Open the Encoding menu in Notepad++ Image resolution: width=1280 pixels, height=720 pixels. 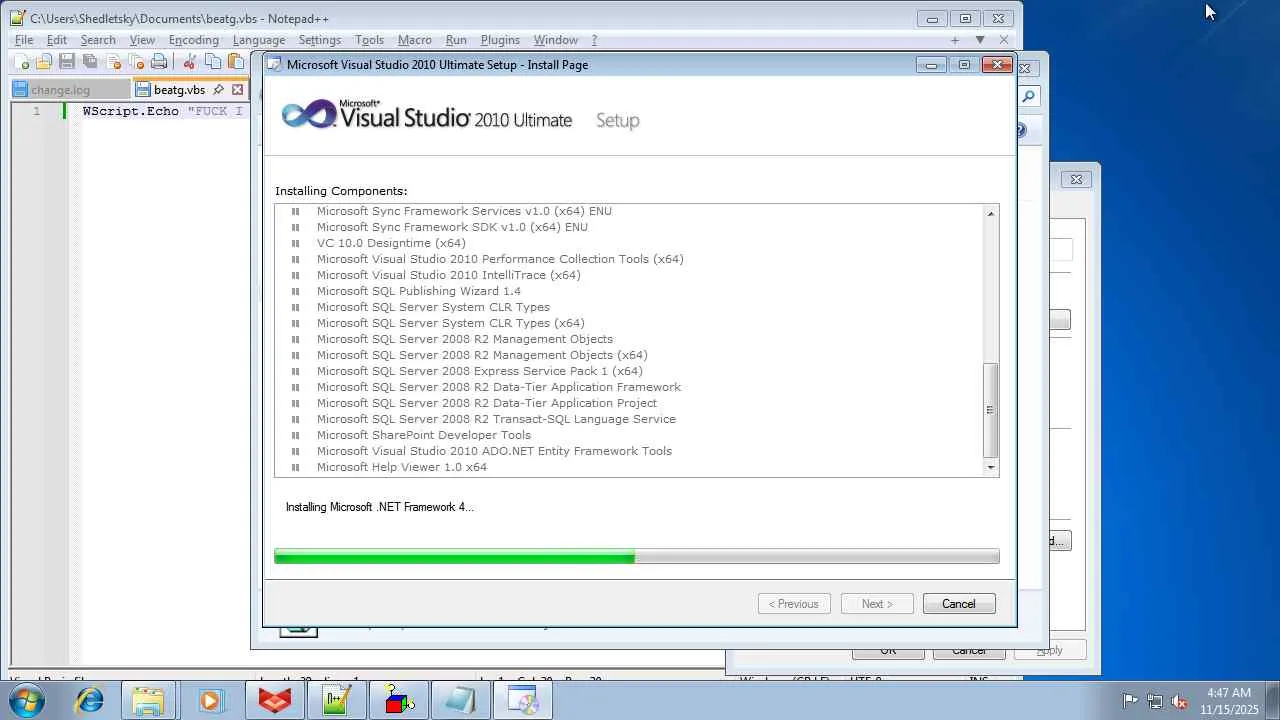coord(194,40)
